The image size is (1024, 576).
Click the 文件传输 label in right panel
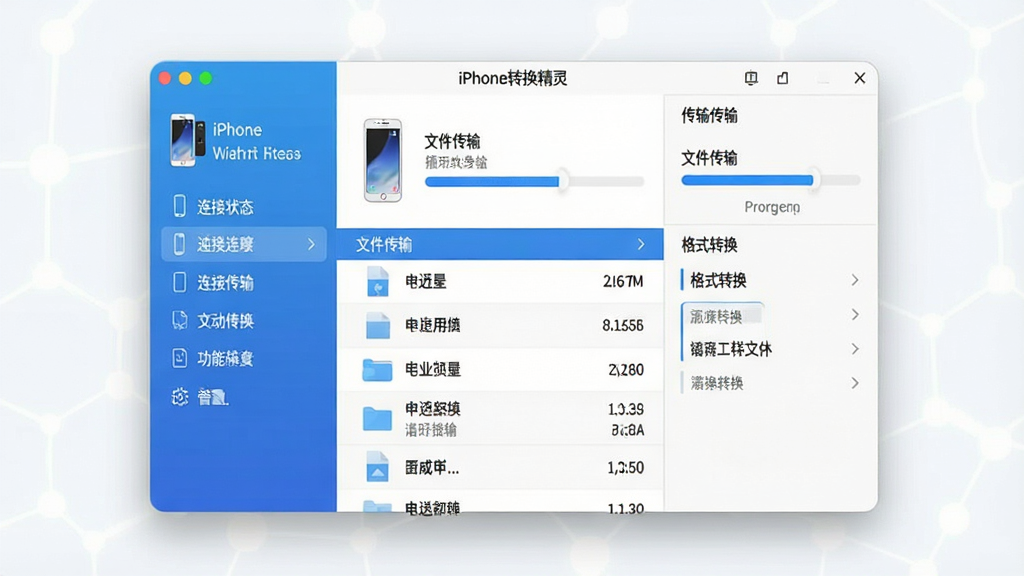[x=709, y=158]
